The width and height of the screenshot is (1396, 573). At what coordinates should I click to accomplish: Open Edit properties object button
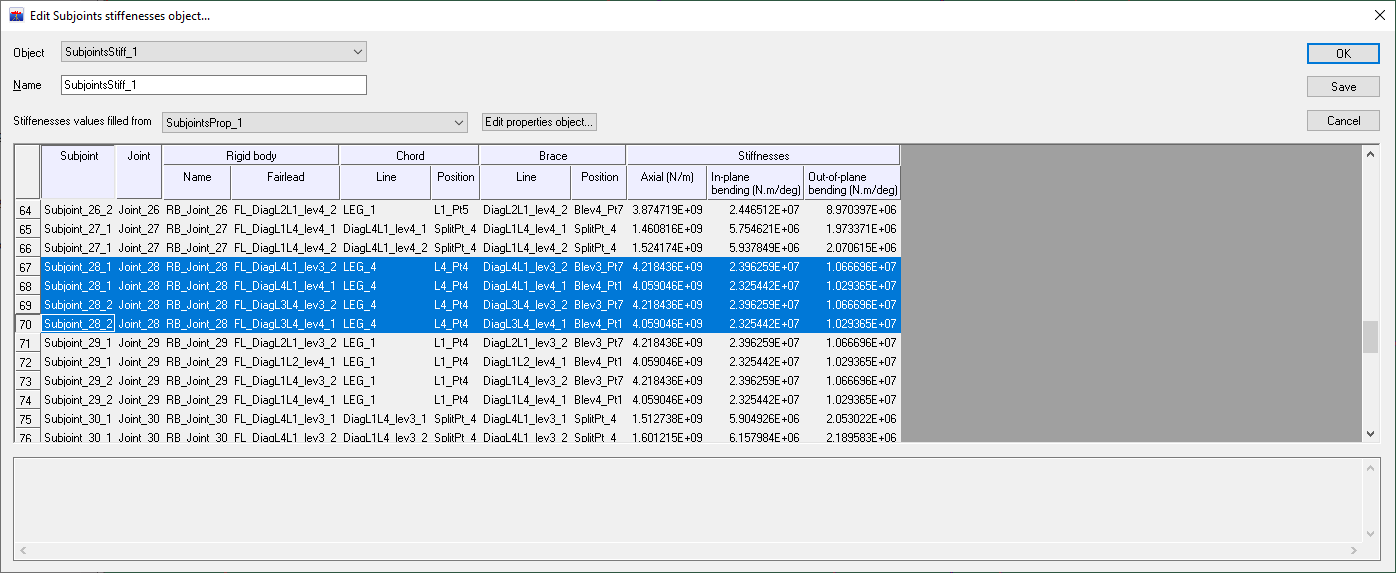coord(539,122)
